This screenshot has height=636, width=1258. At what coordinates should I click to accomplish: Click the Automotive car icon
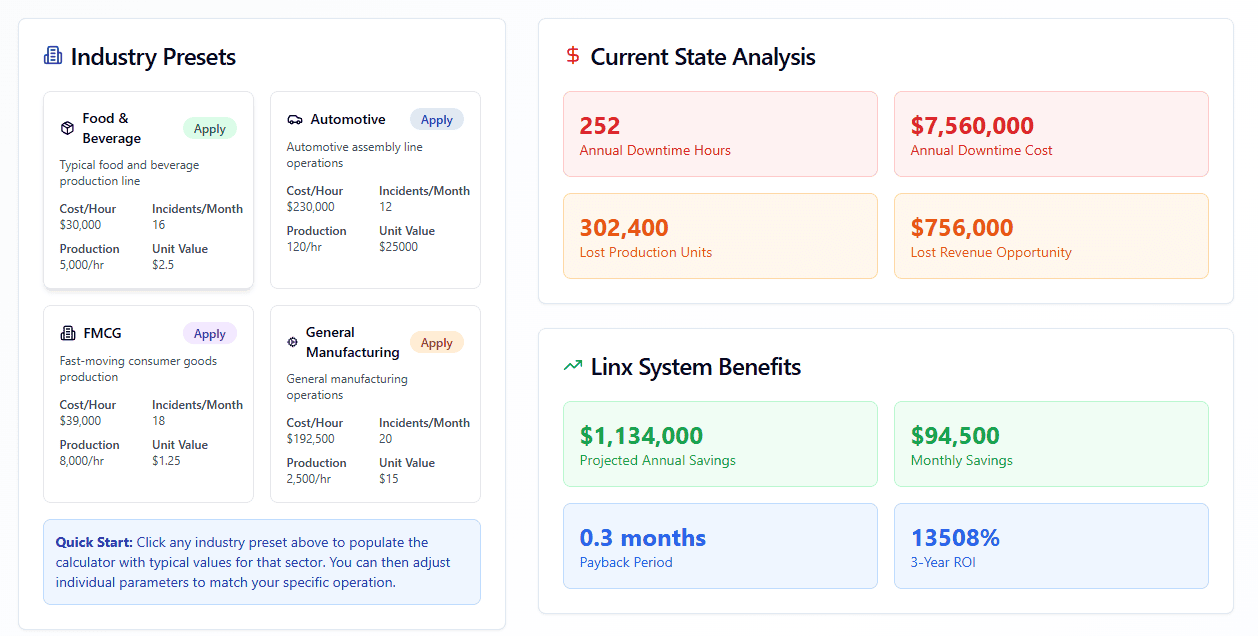(x=294, y=120)
